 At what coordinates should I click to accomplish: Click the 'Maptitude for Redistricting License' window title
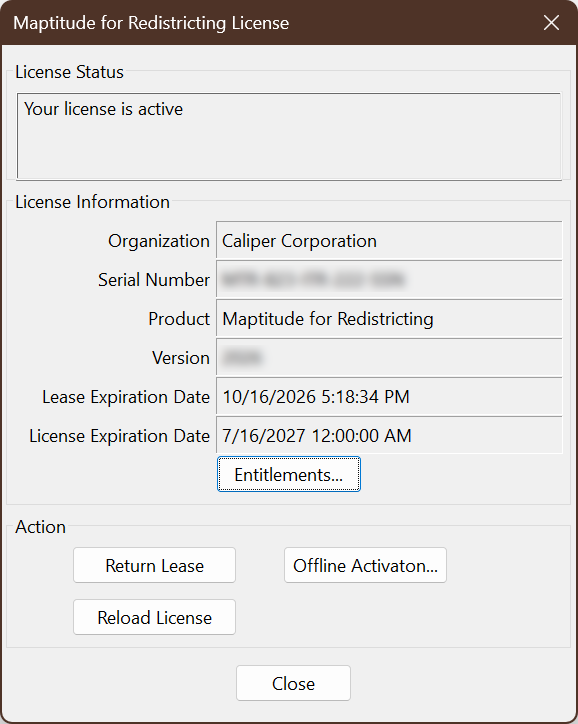151,23
